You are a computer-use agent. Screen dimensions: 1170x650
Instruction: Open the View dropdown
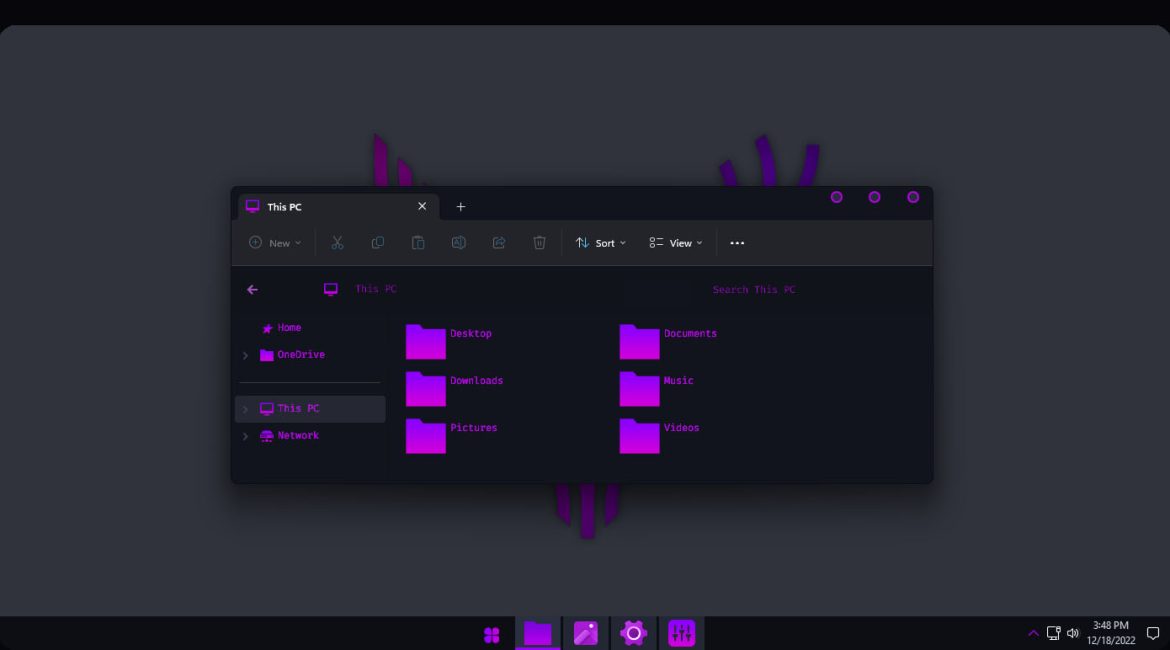(676, 243)
